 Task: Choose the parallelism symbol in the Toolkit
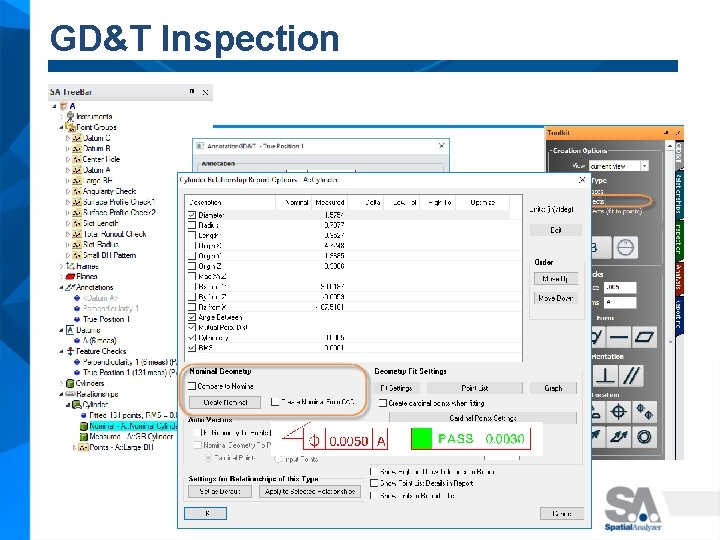[x=631, y=376]
